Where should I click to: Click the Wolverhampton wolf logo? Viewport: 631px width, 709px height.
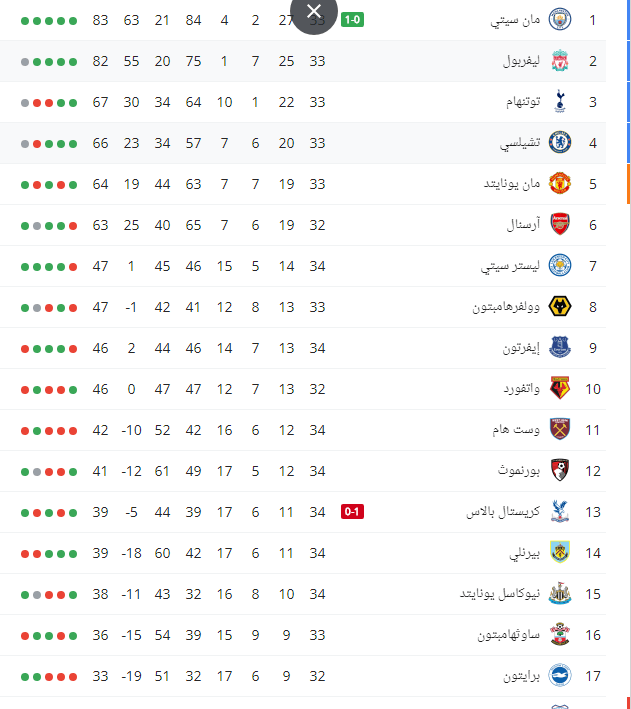pos(560,307)
